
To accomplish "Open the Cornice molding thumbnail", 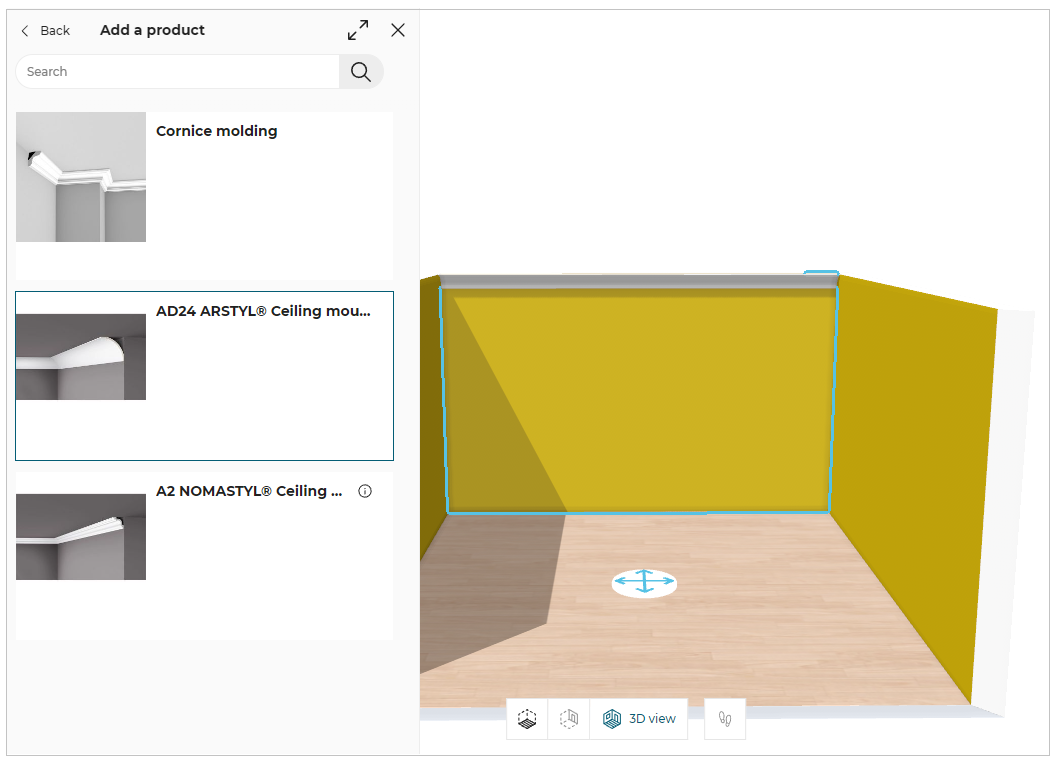I will (x=81, y=177).
